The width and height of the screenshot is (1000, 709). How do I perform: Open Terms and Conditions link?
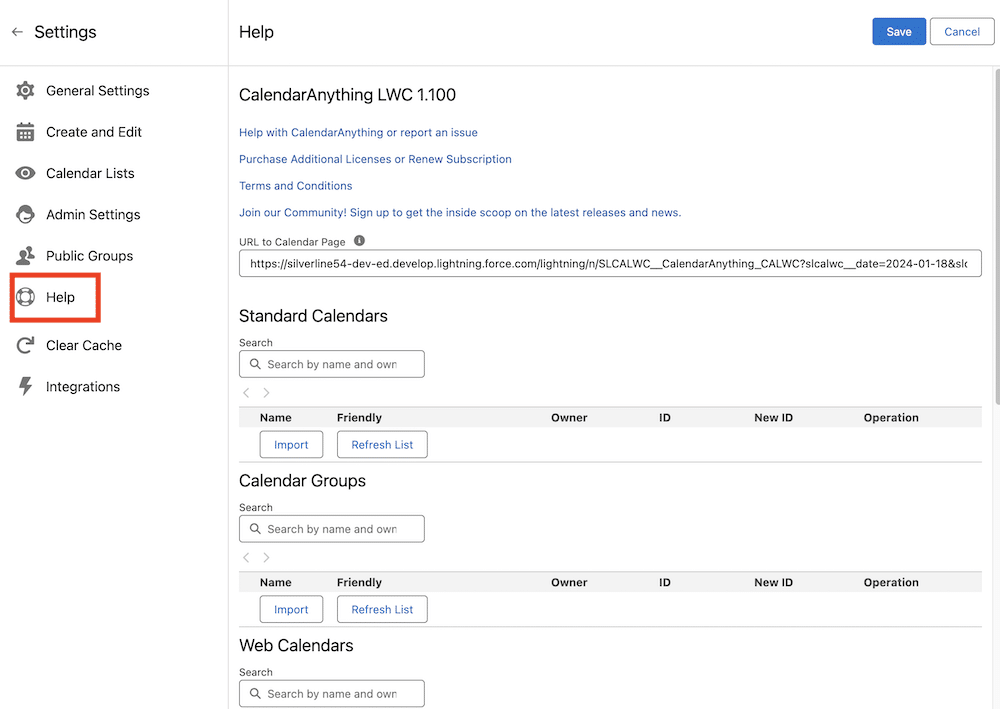point(295,186)
